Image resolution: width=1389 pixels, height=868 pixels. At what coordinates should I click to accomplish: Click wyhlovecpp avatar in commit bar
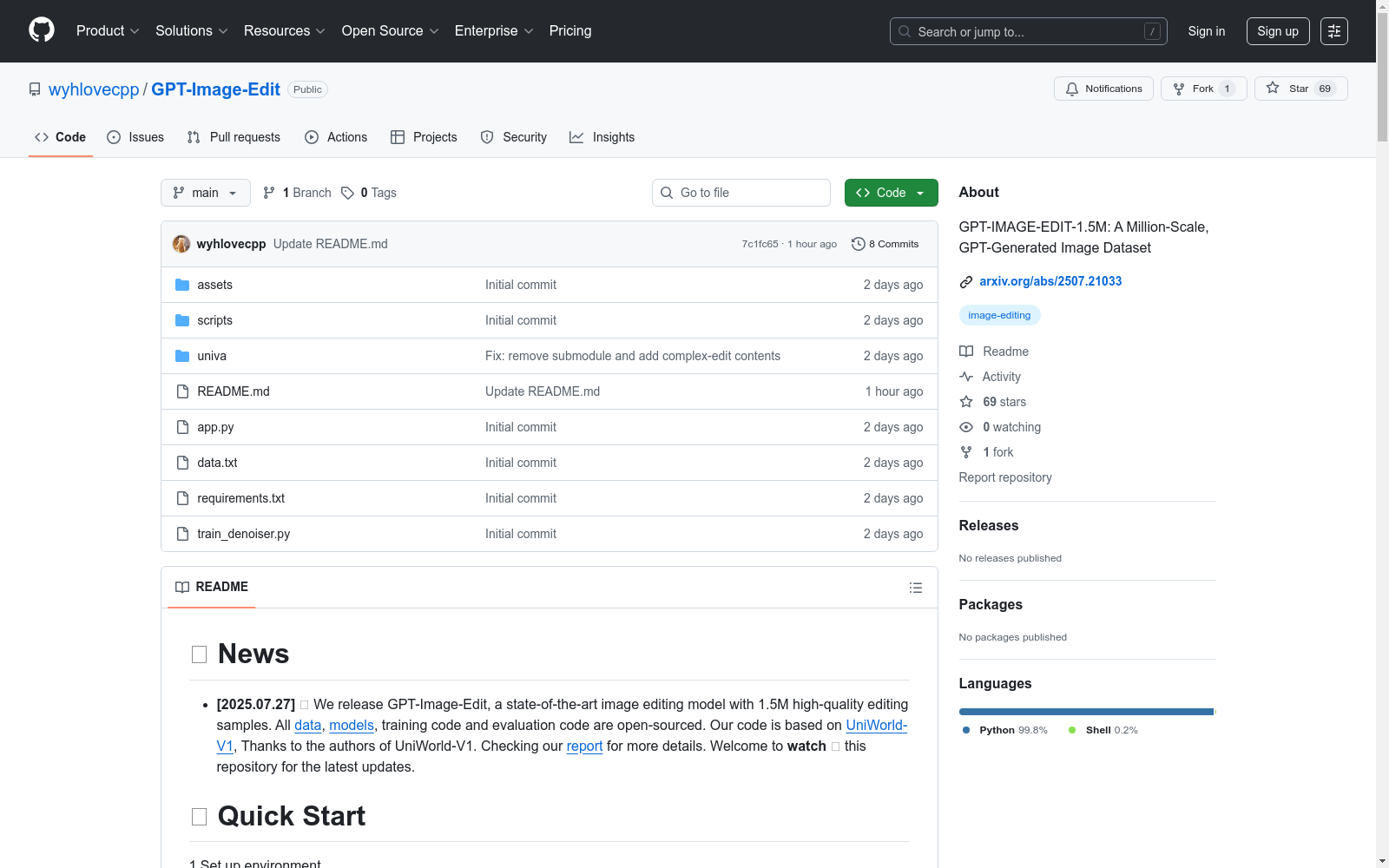click(x=181, y=244)
